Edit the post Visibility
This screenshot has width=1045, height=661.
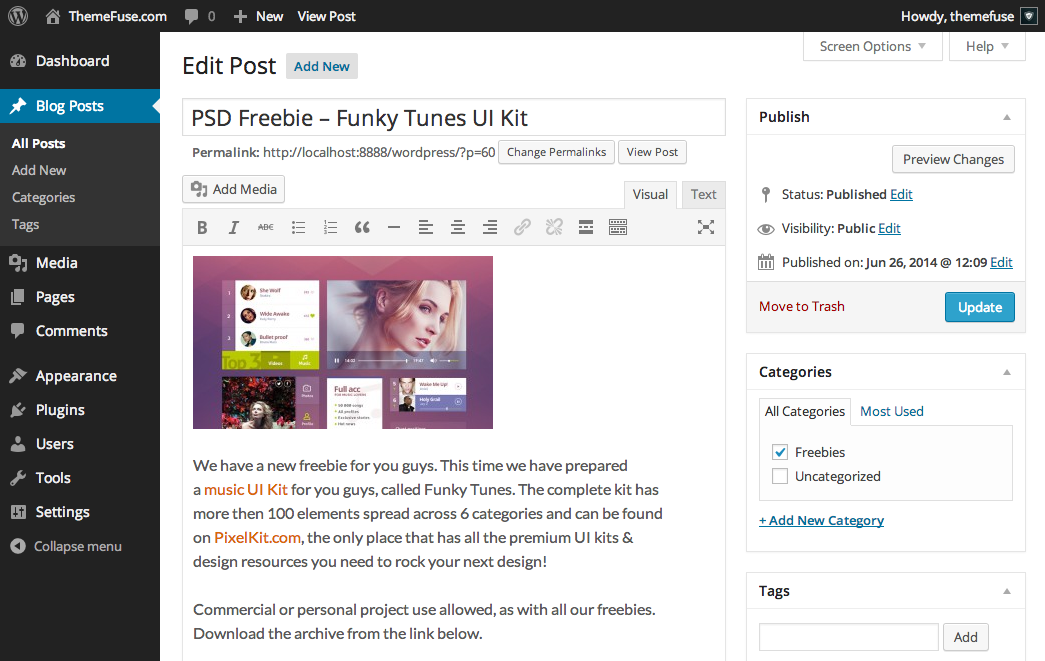(x=889, y=228)
